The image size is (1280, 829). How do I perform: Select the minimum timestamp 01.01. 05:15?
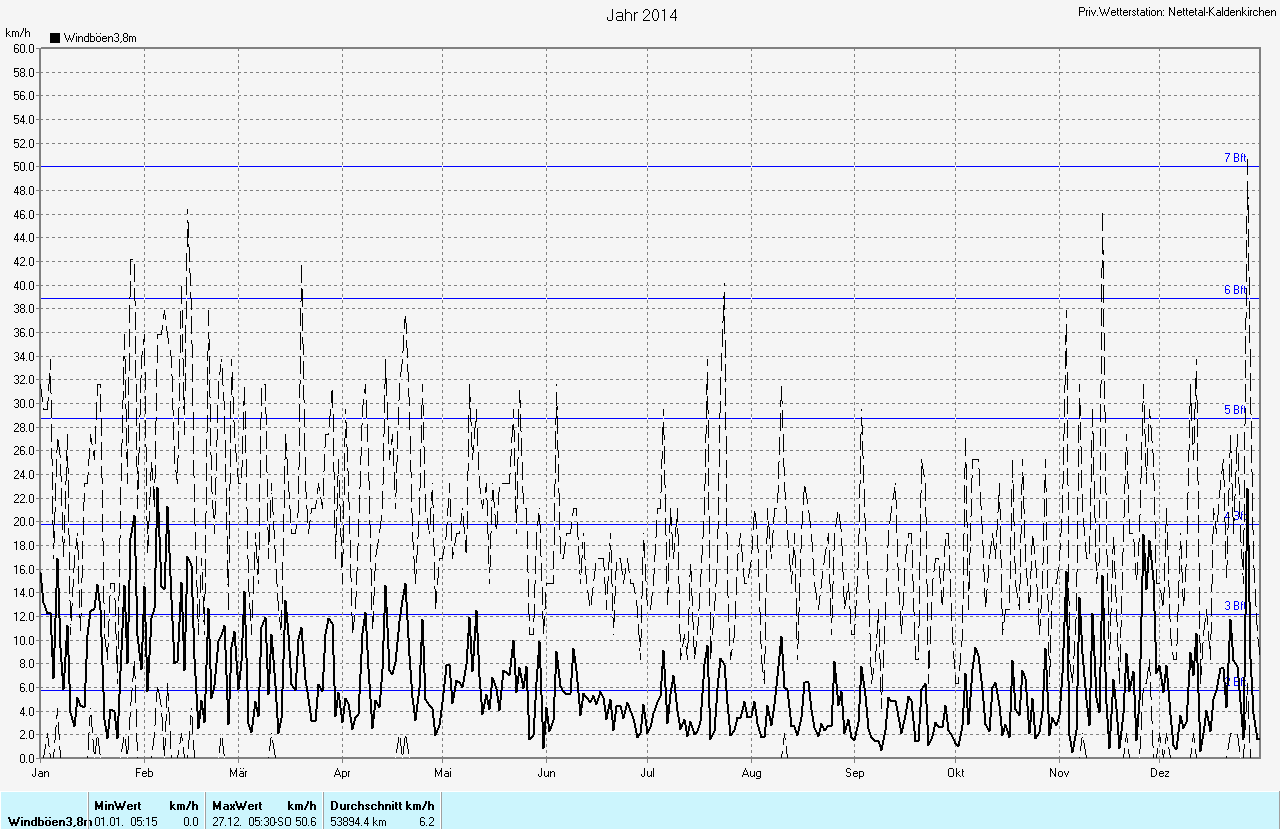(126, 821)
